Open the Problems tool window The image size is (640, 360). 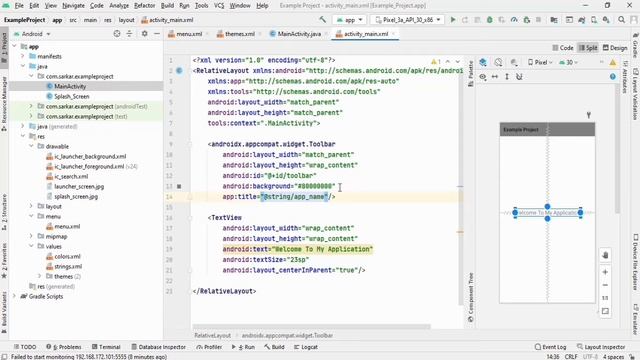[64, 347]
